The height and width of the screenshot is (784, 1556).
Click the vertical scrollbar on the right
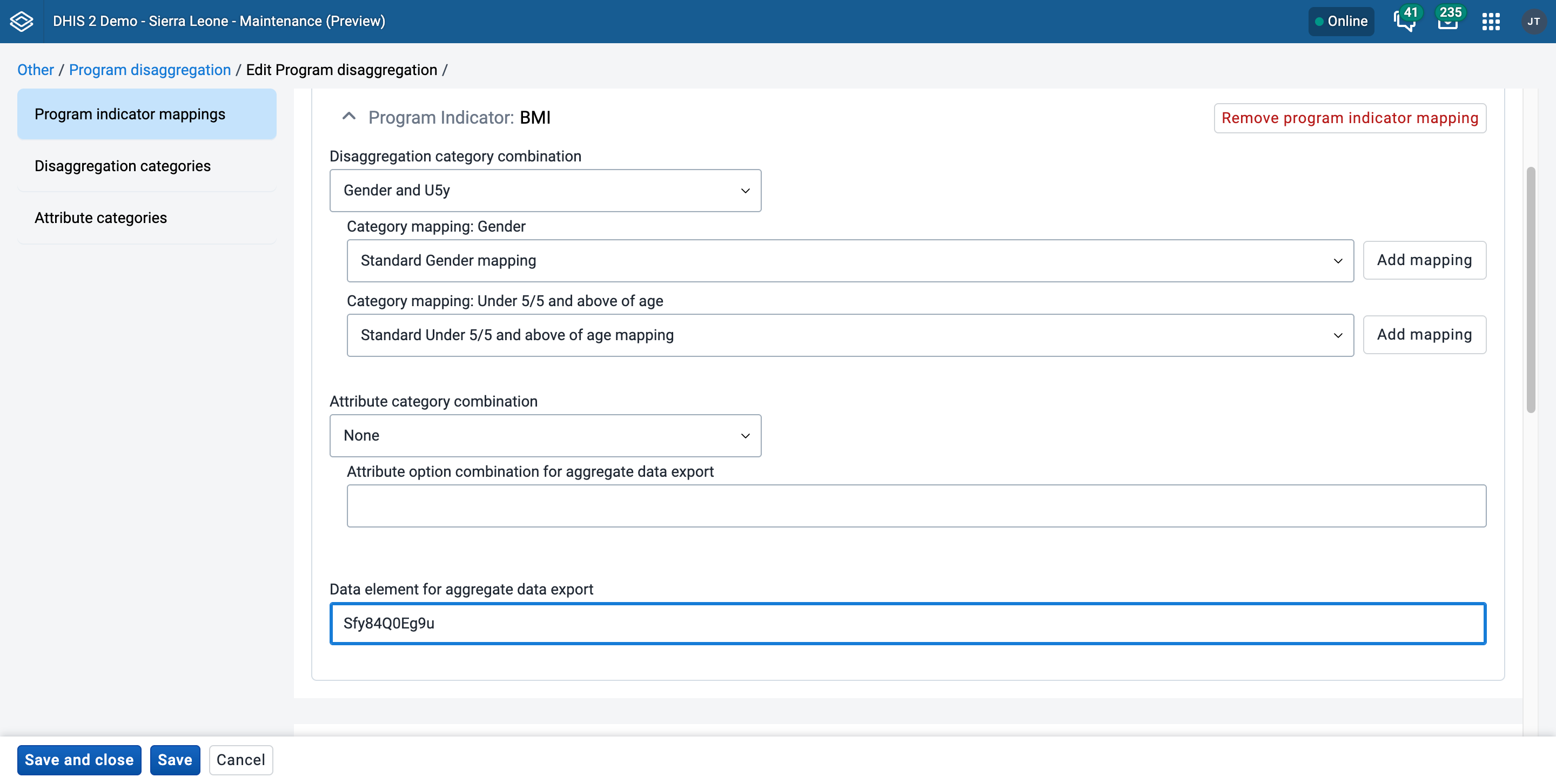pos(1531,290)
